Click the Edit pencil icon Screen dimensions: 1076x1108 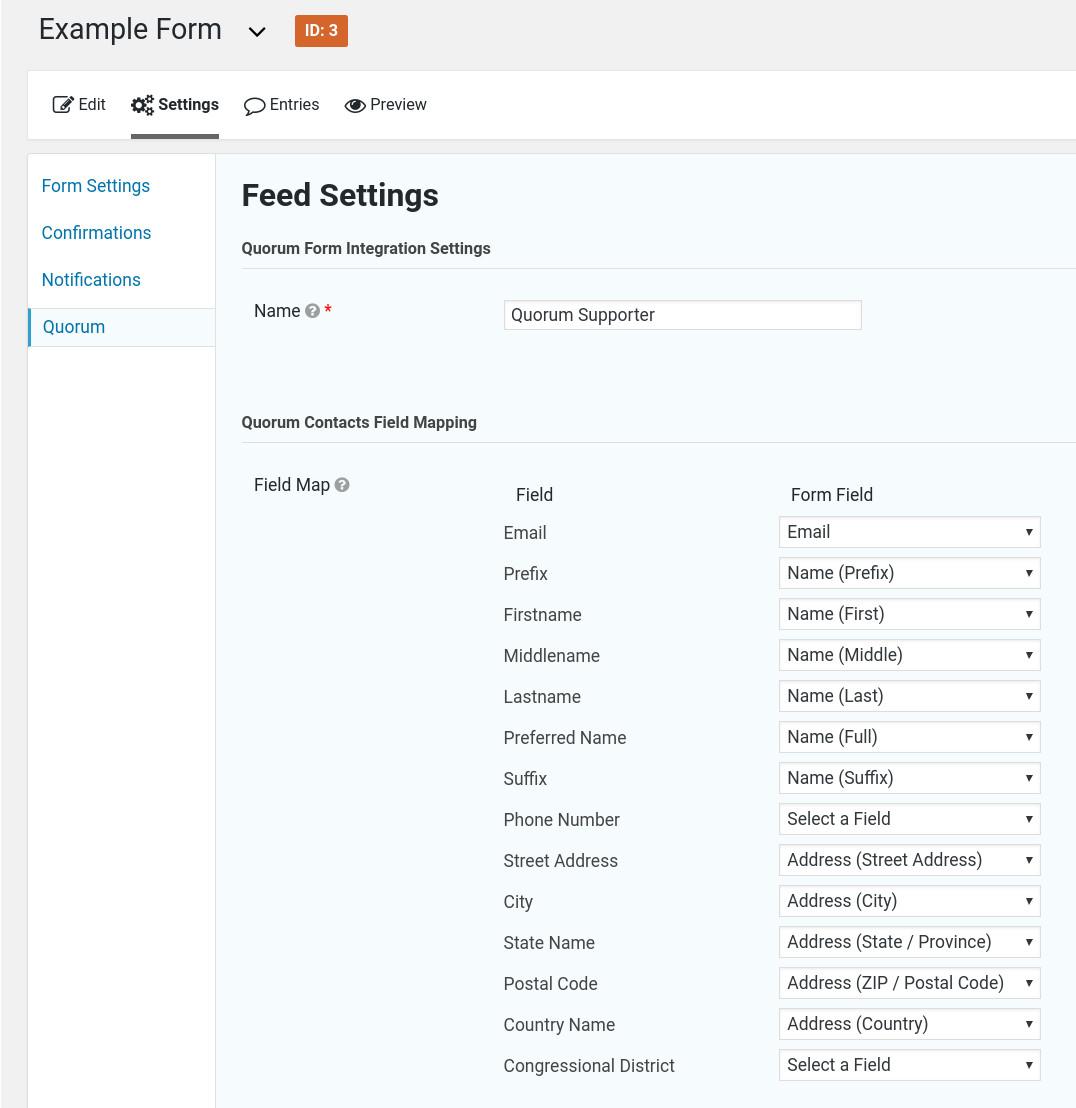tap(63, 105)
